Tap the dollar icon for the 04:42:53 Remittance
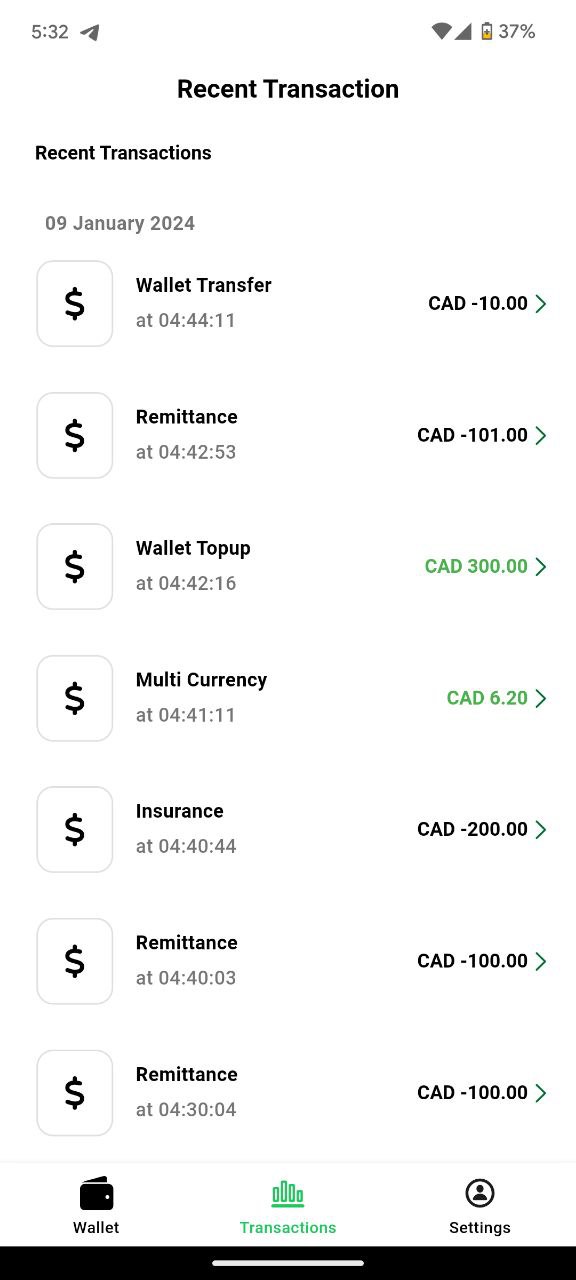576x1280 pixels. click(74, 435)
